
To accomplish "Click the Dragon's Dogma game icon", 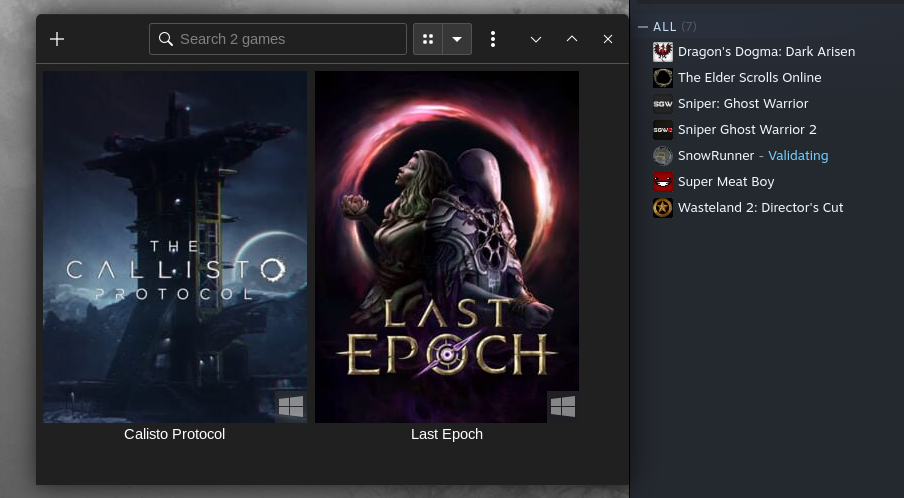I will (663, 52).
